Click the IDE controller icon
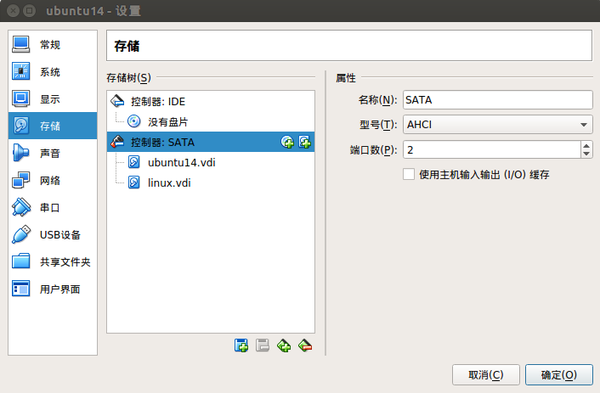Screen dimensions: 600x393 tap(117, 101)
